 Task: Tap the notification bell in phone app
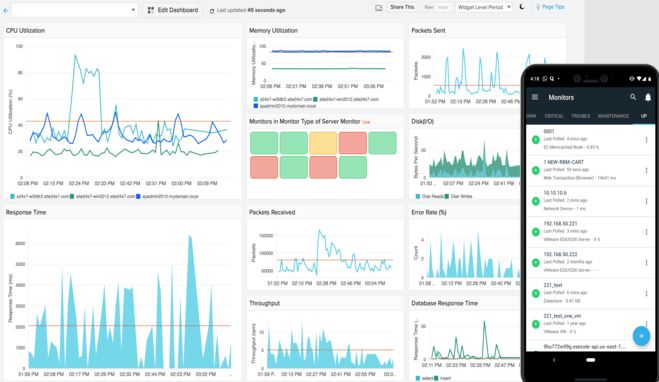pyautogui.click(x=648, y=97)
